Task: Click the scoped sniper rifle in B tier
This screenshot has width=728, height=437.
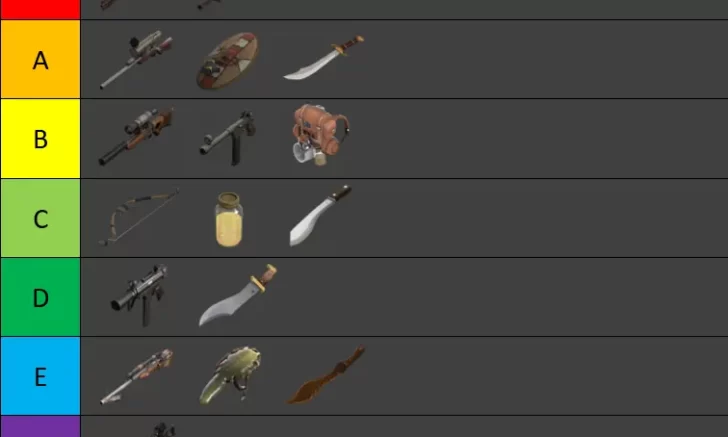Action: [136, 137]
